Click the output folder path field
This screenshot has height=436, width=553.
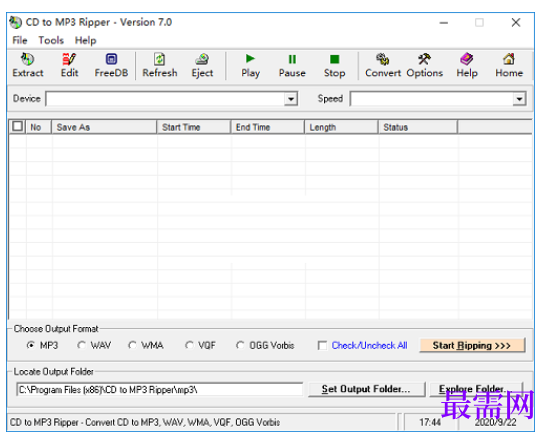pyautogui.click(x=159, y=389)
